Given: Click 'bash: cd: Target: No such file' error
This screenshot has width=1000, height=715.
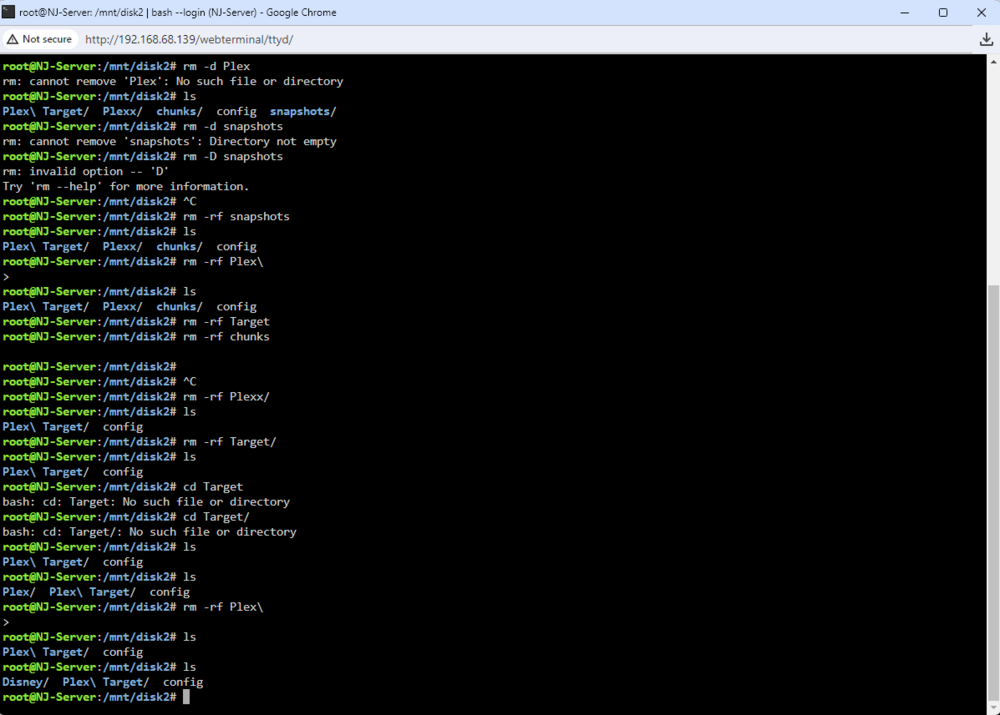Looking at the screenshot, I should point(146,502).
